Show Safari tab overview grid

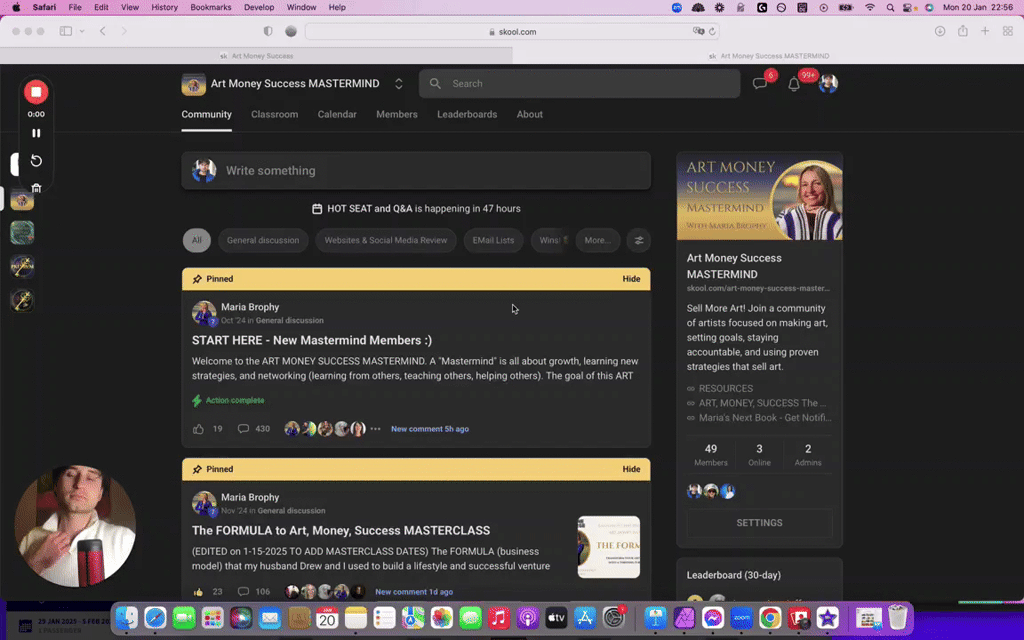1008,31
